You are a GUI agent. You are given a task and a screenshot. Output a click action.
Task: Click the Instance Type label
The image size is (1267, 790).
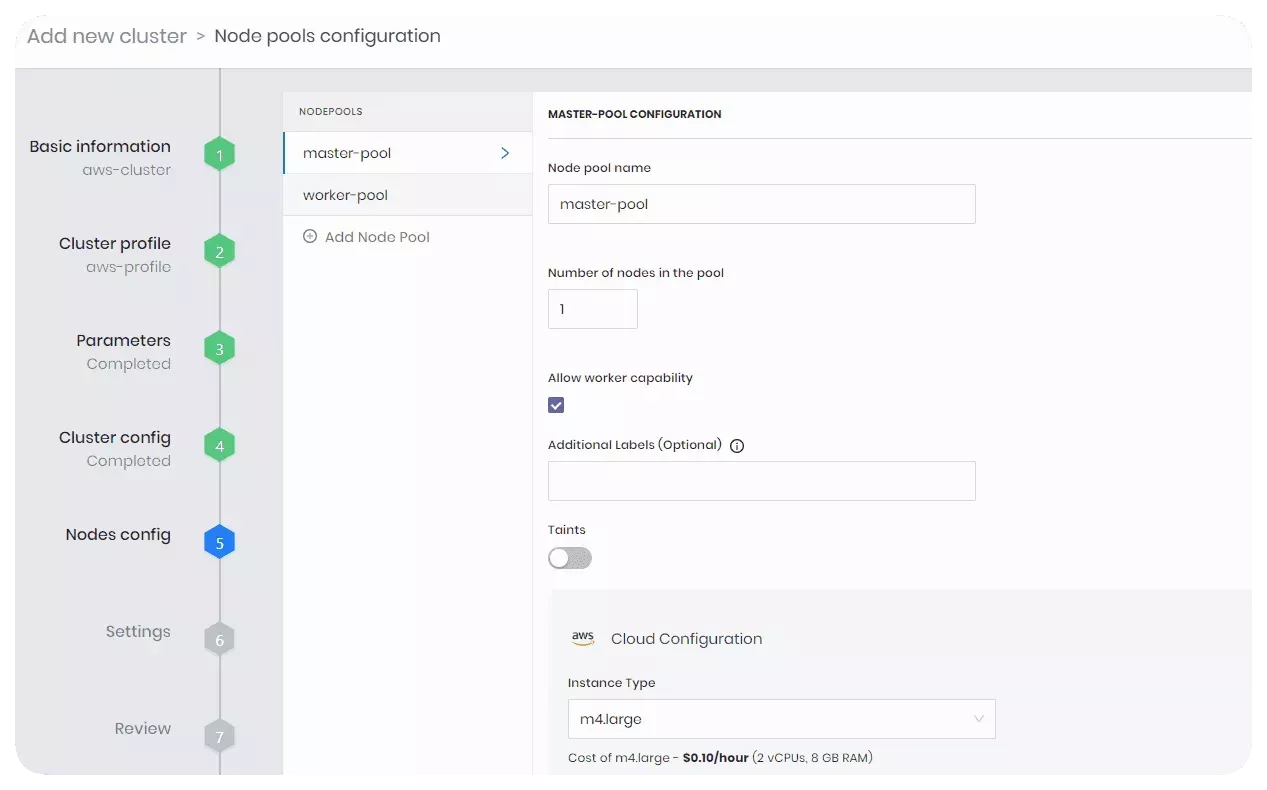pos(611,683)
